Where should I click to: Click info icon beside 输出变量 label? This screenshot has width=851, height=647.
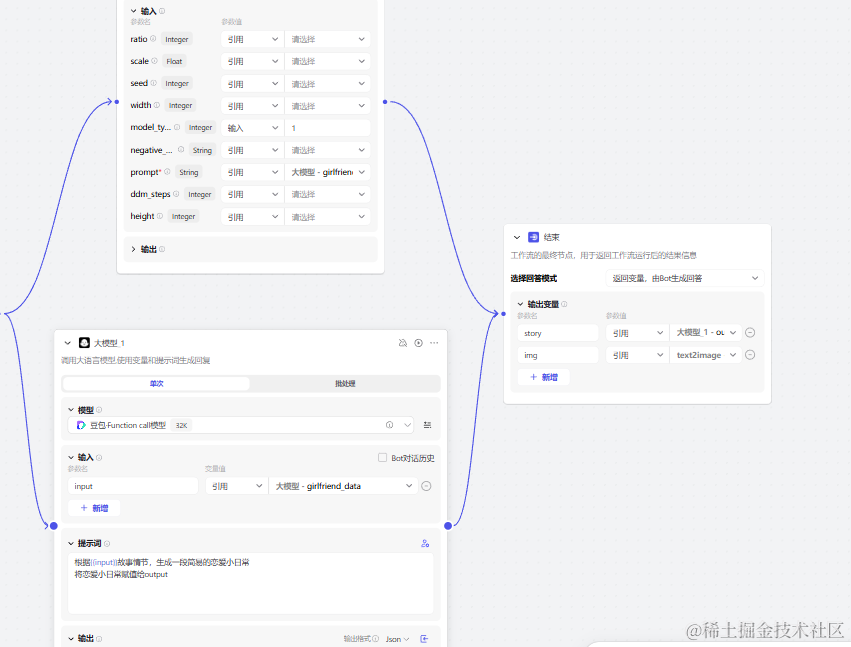click(564, 305)
